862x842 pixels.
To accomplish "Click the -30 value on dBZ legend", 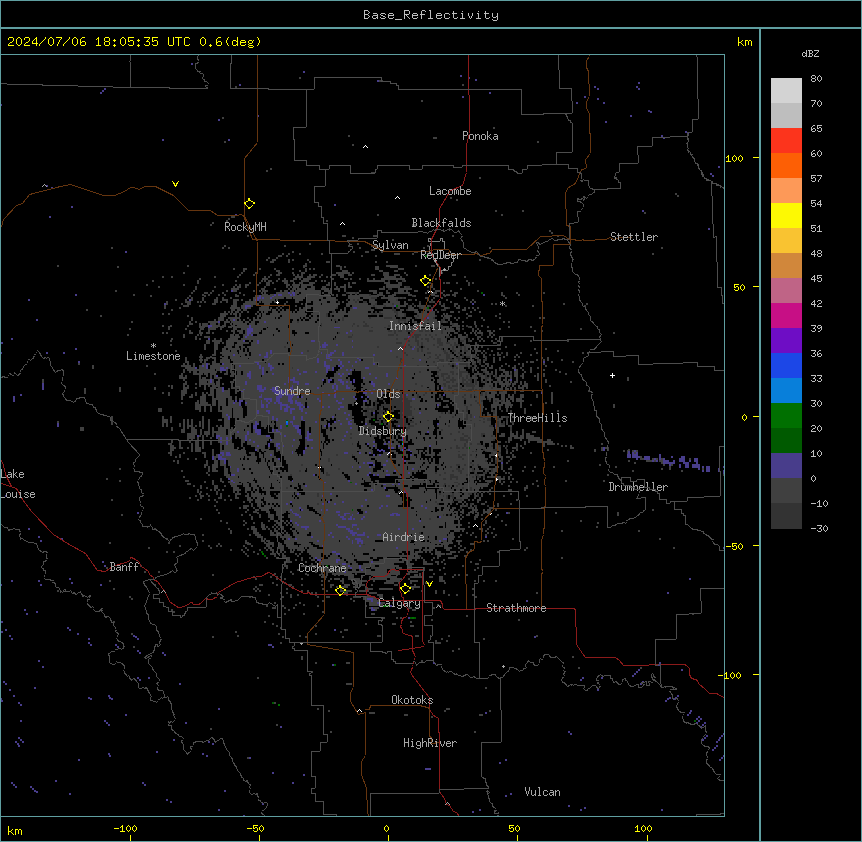I will [819, 528].
